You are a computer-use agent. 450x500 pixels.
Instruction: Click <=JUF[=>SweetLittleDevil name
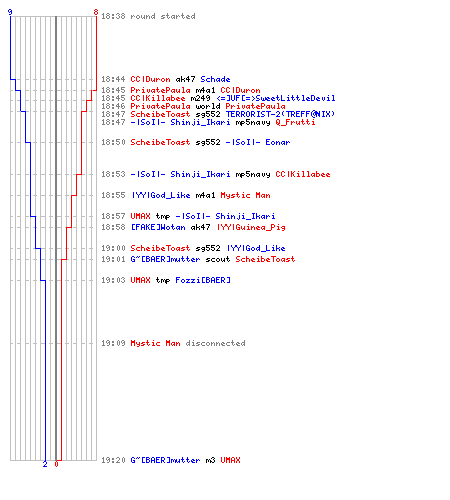click(276, 98)
